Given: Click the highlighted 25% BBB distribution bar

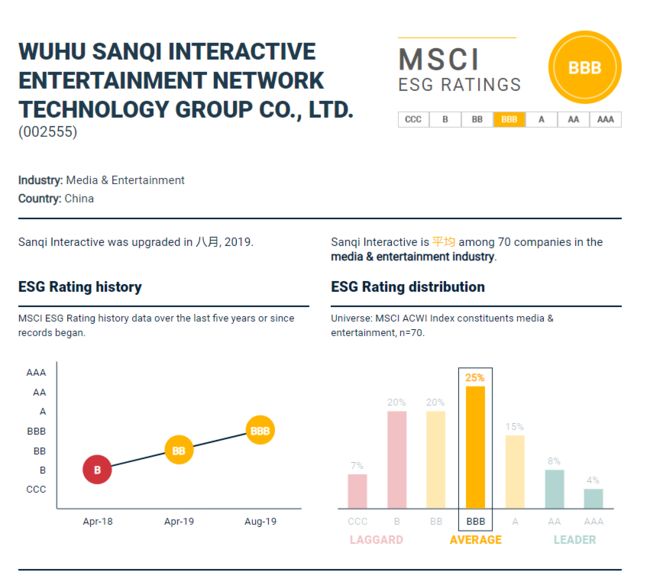Looking at the screenshot, I should pyautogui.click(x=475, y=448).
